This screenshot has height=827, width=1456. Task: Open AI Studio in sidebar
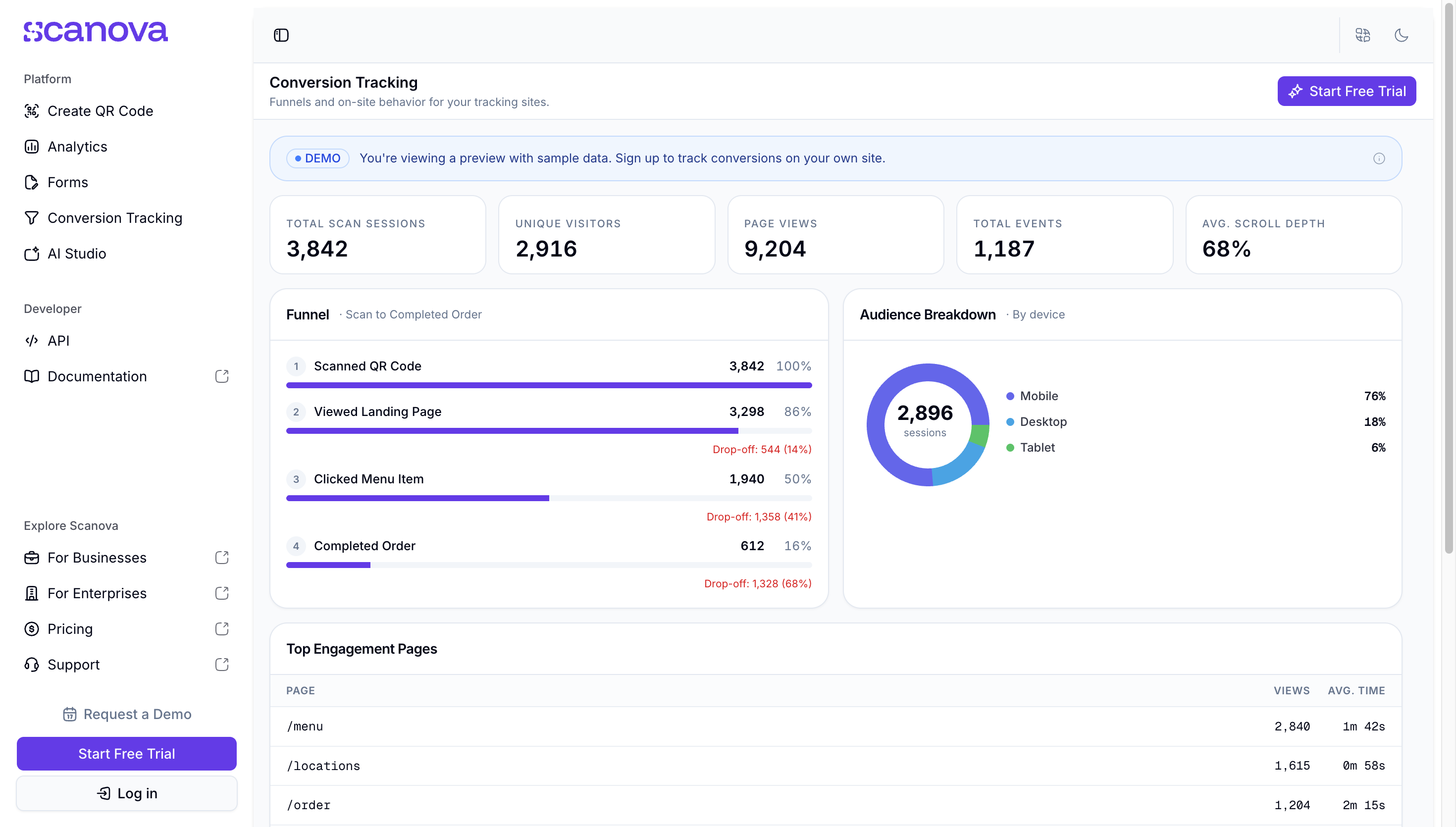pos(126,254)
